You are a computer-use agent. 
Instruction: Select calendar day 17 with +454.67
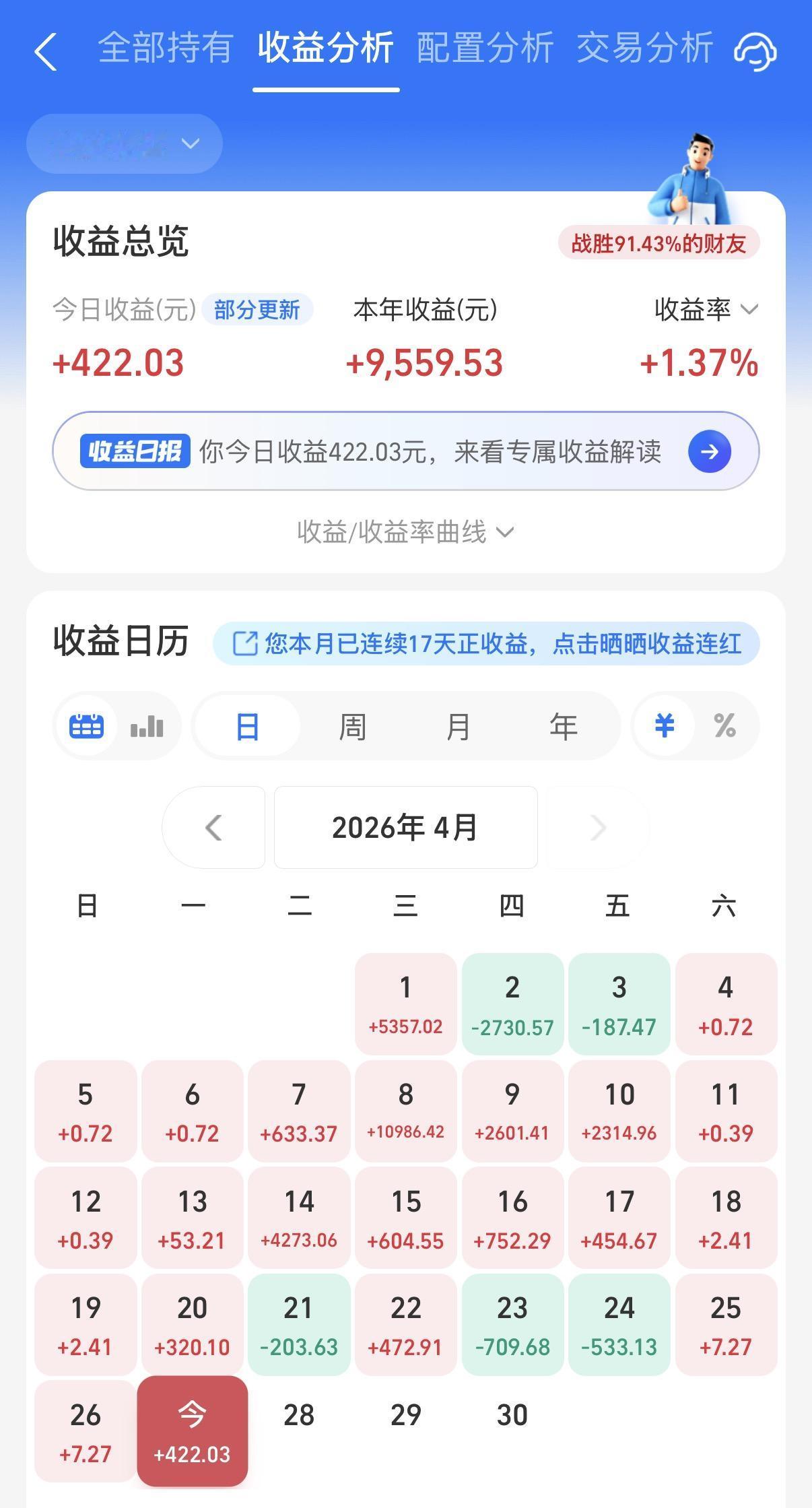619,1218
